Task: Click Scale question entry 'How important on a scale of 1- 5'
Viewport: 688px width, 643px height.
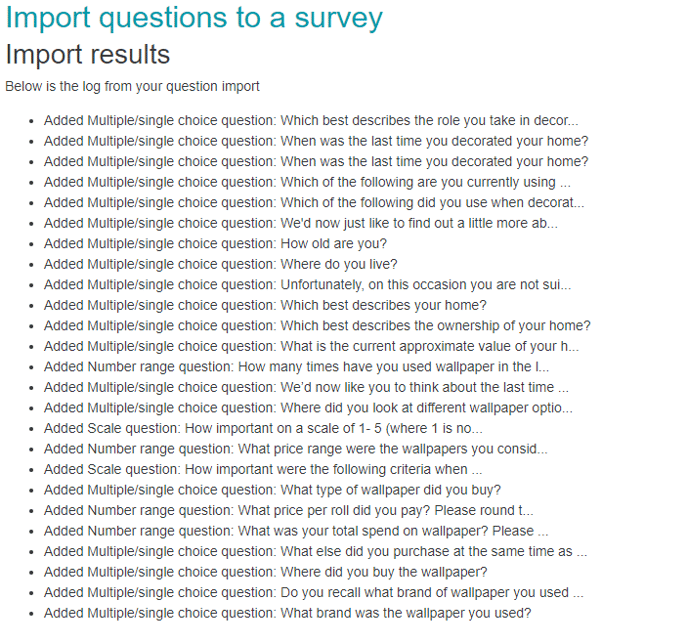Action: 263,428
